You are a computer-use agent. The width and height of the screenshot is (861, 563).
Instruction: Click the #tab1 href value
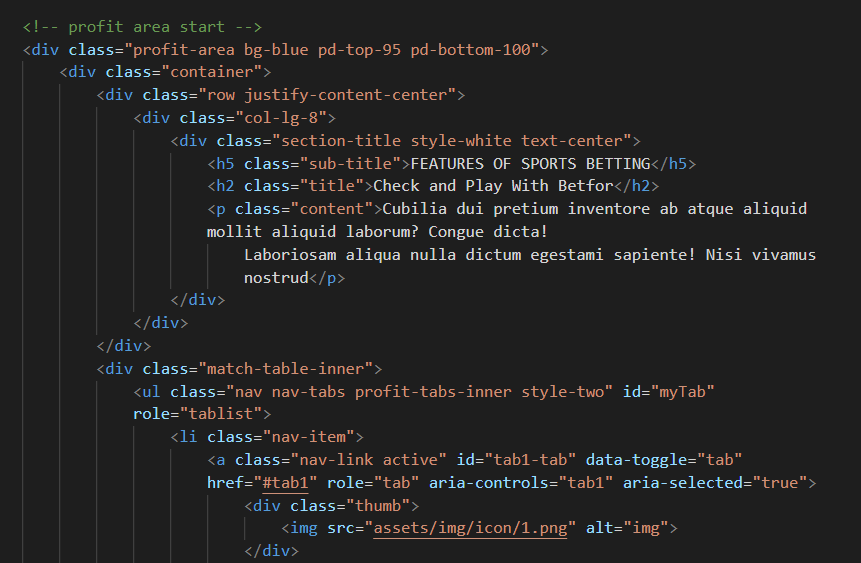click(x=285, y=483)
